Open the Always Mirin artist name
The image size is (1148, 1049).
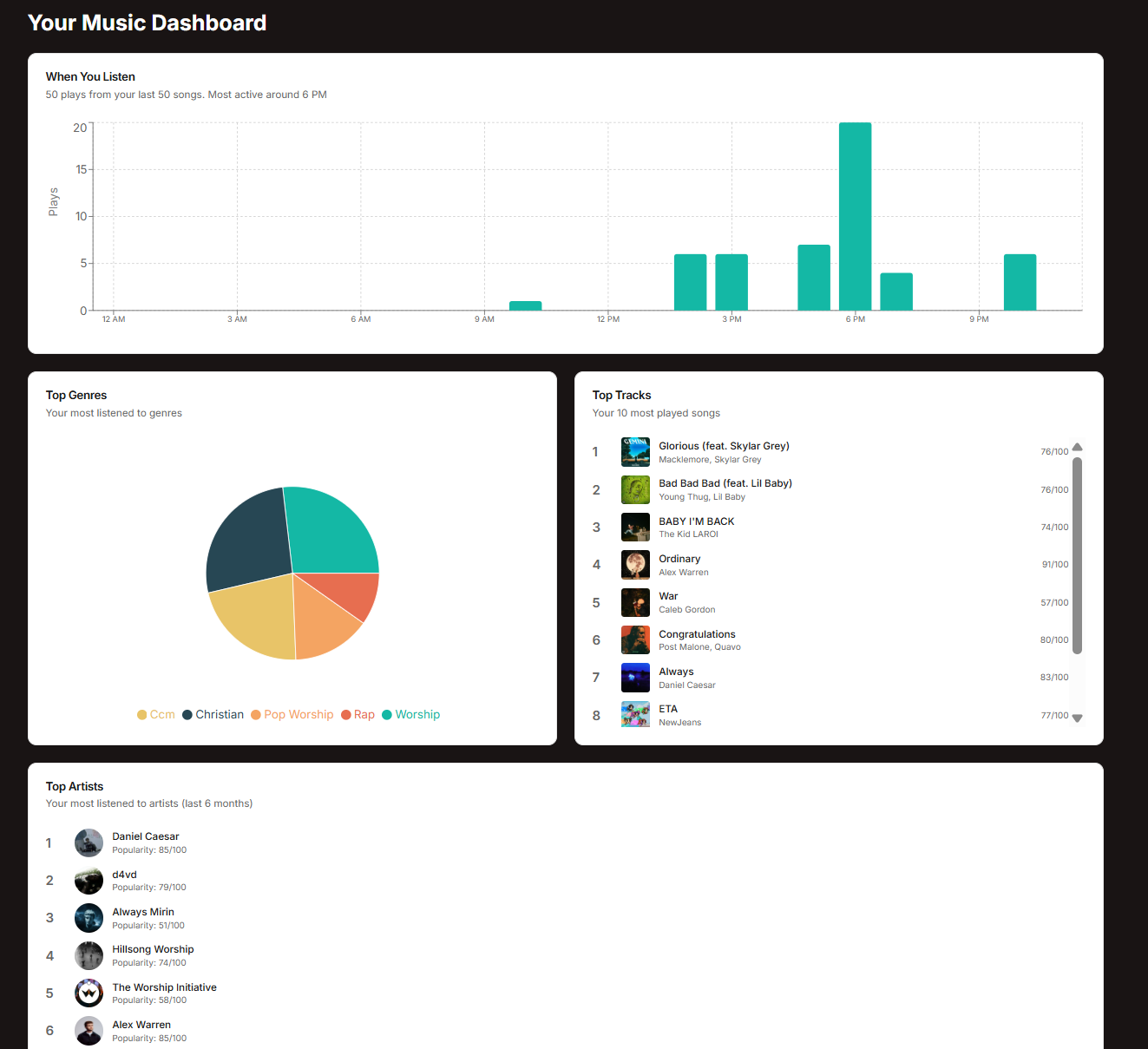click(x=143, y=912)
